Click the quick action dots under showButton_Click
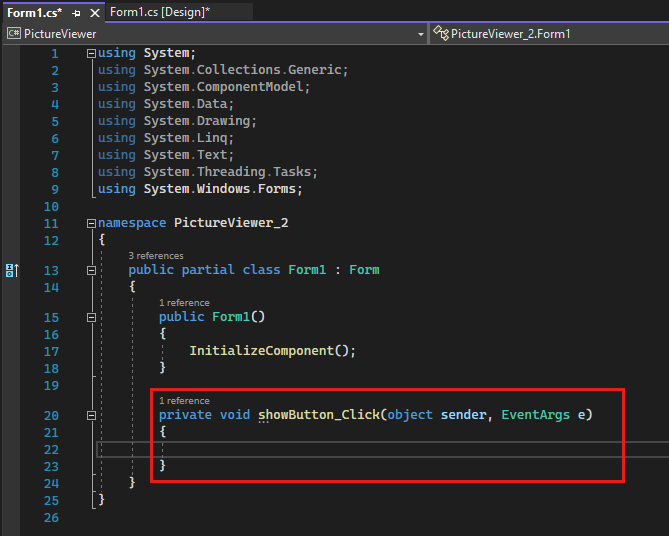 tap(264, 422)
